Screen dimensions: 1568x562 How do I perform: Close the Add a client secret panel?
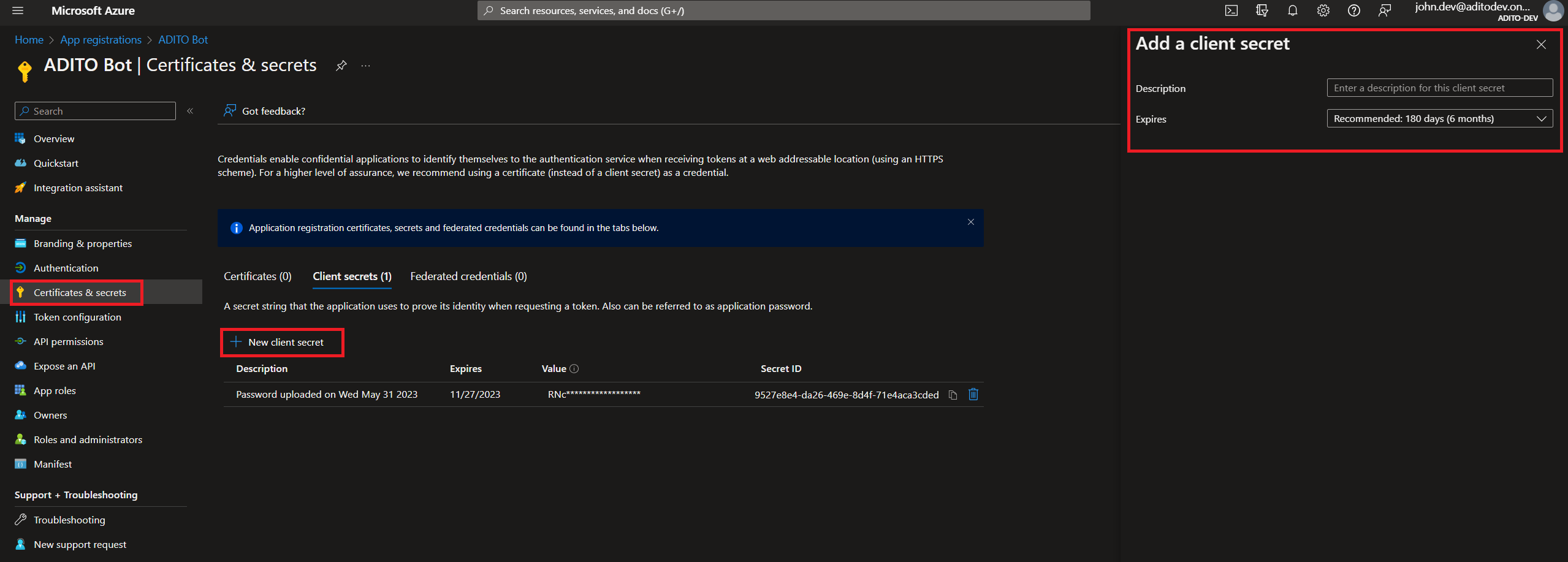[1541, 44]
